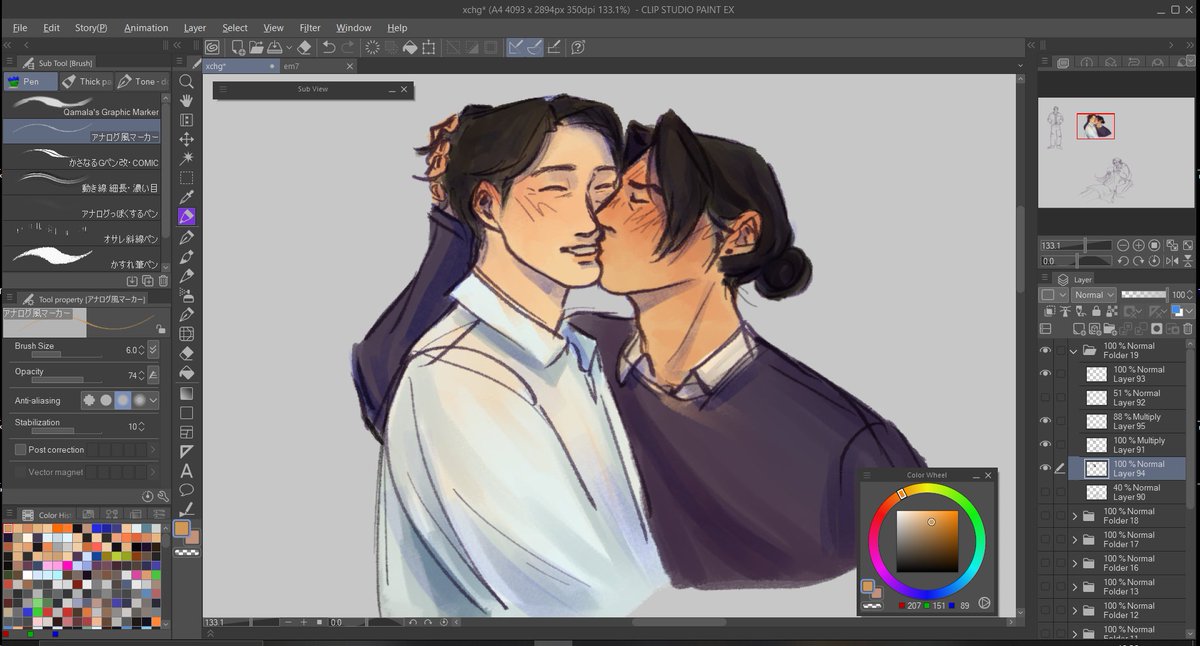Open the Layer menu
The height and width of the screenshot is (646, 1200).
tap(195, 28)
